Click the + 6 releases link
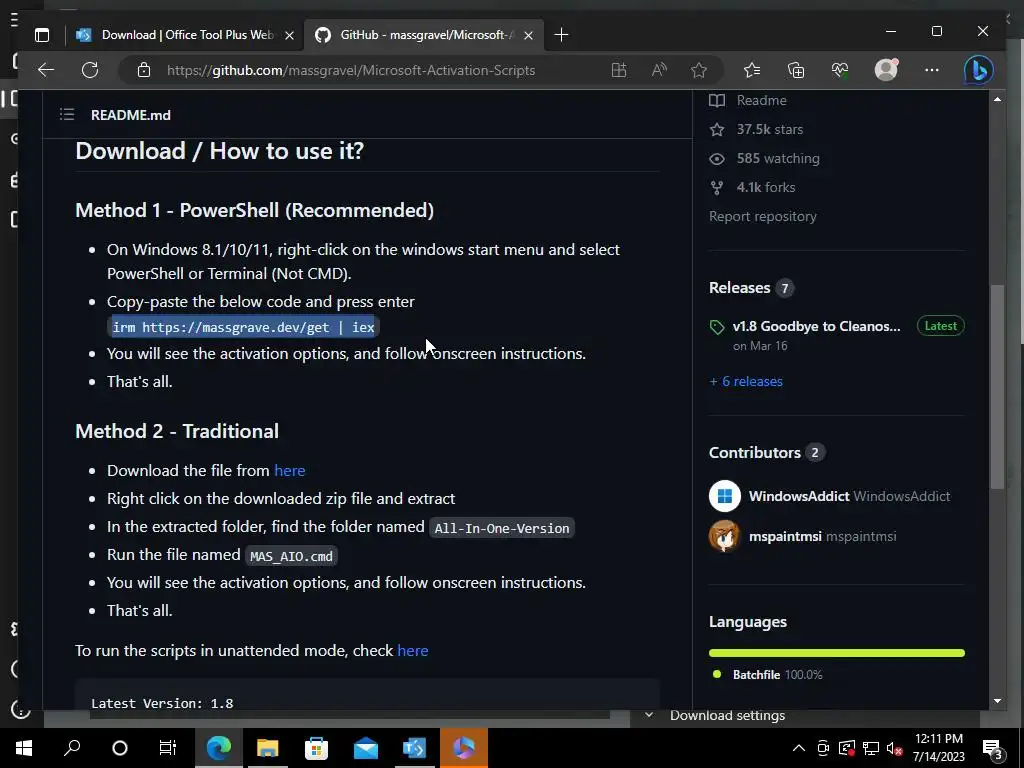This screenshot has width=1024, height=768. pos(746,381)
